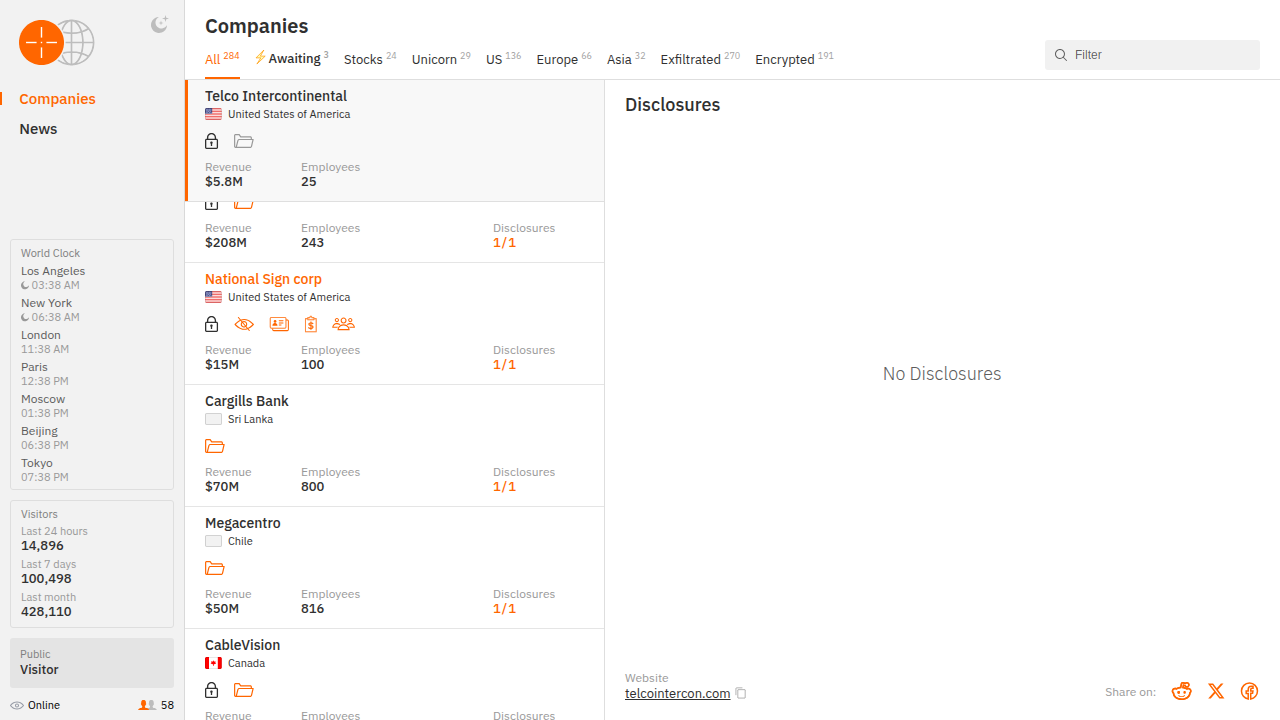Select the All companies tab
The width and height of the screenshot is (1280, 720).
pos(222,59)
